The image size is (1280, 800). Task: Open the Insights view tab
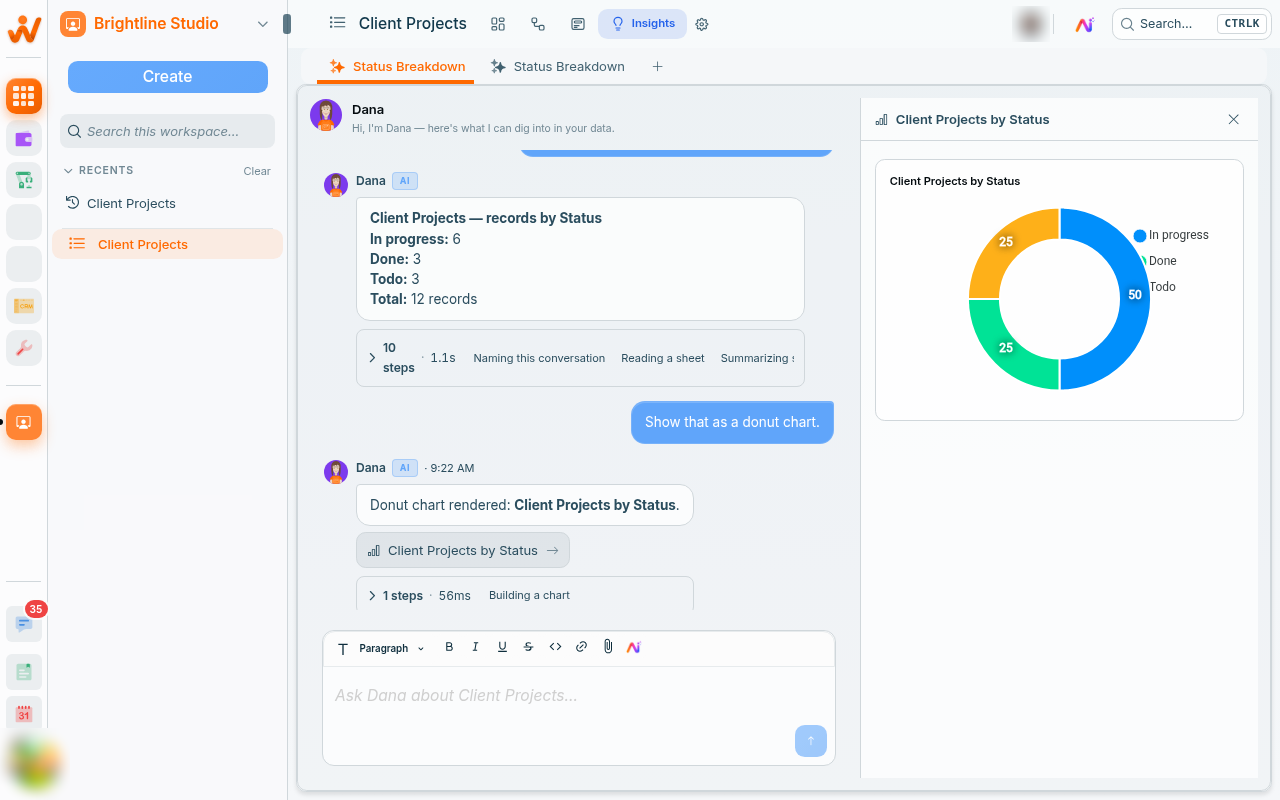pos(642,24)
